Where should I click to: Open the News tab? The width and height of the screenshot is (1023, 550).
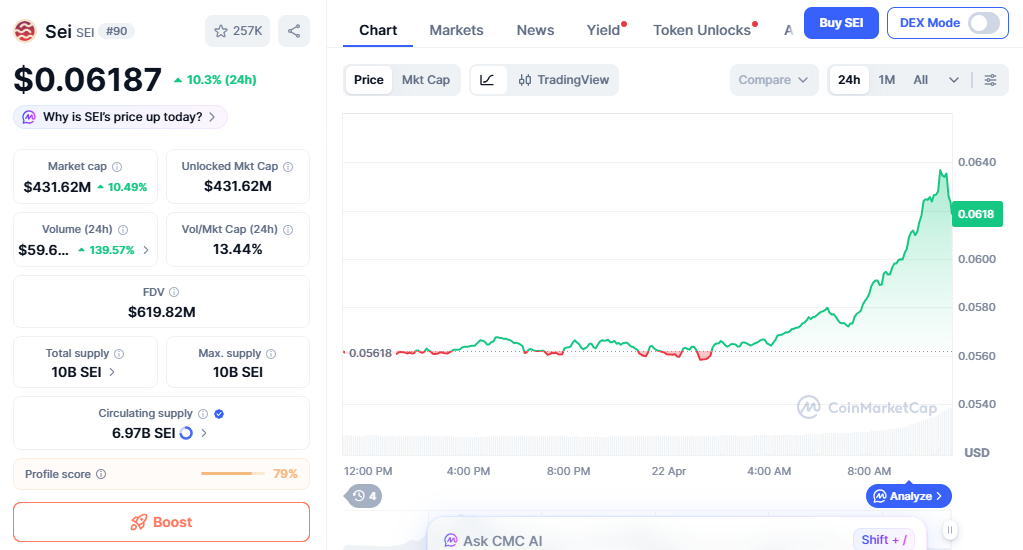535,30
